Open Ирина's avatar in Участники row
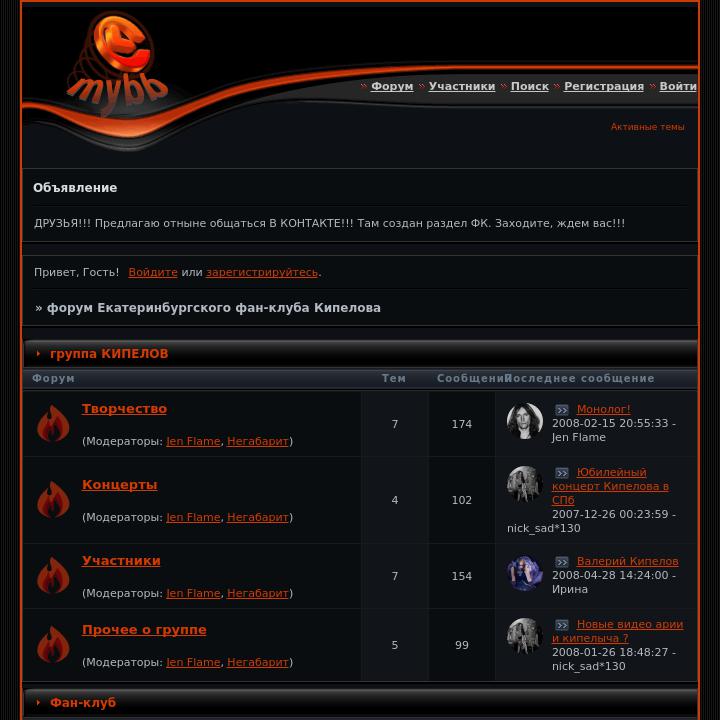Image resolution: width=720 pixels, height=720 pixels. click(x=525, y=573)
